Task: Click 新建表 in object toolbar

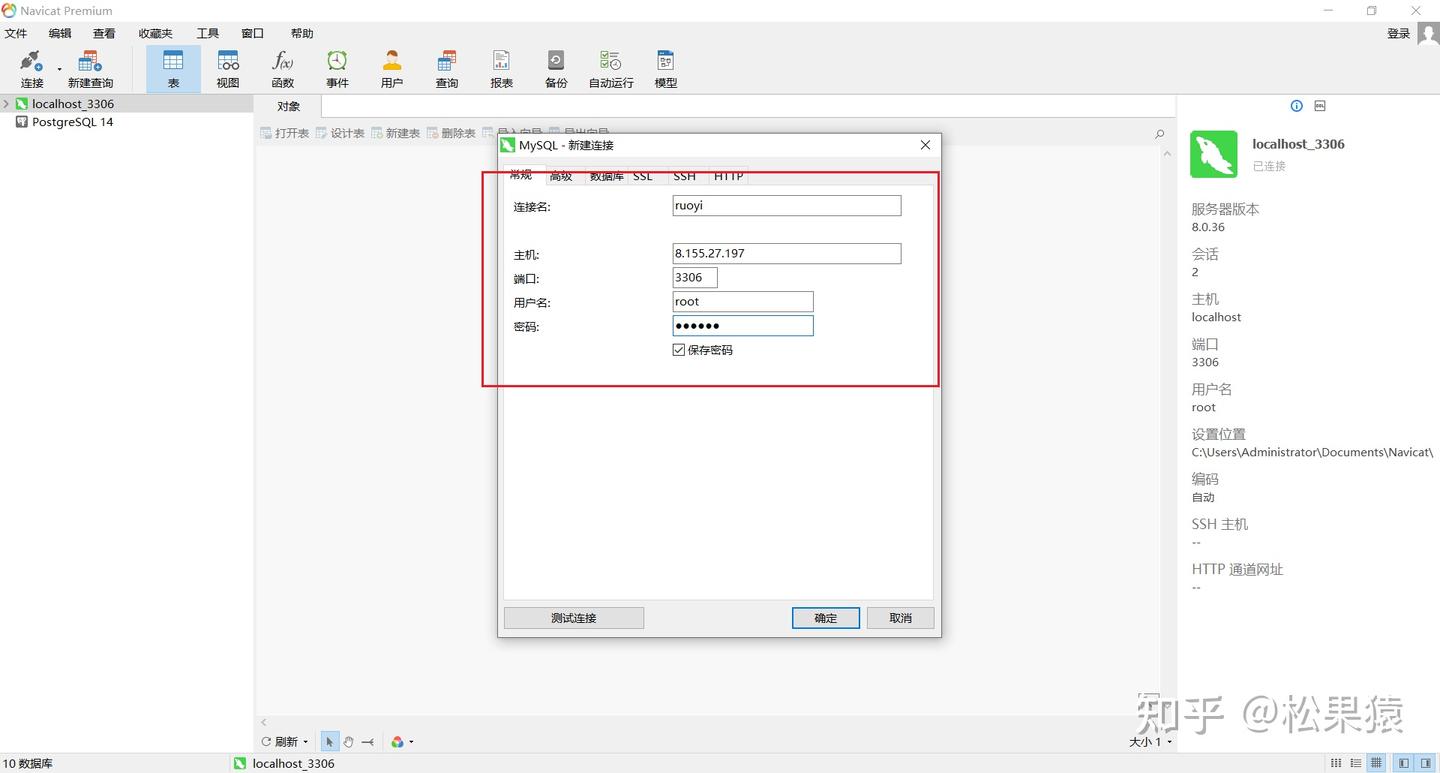Action: coord(396,133)
